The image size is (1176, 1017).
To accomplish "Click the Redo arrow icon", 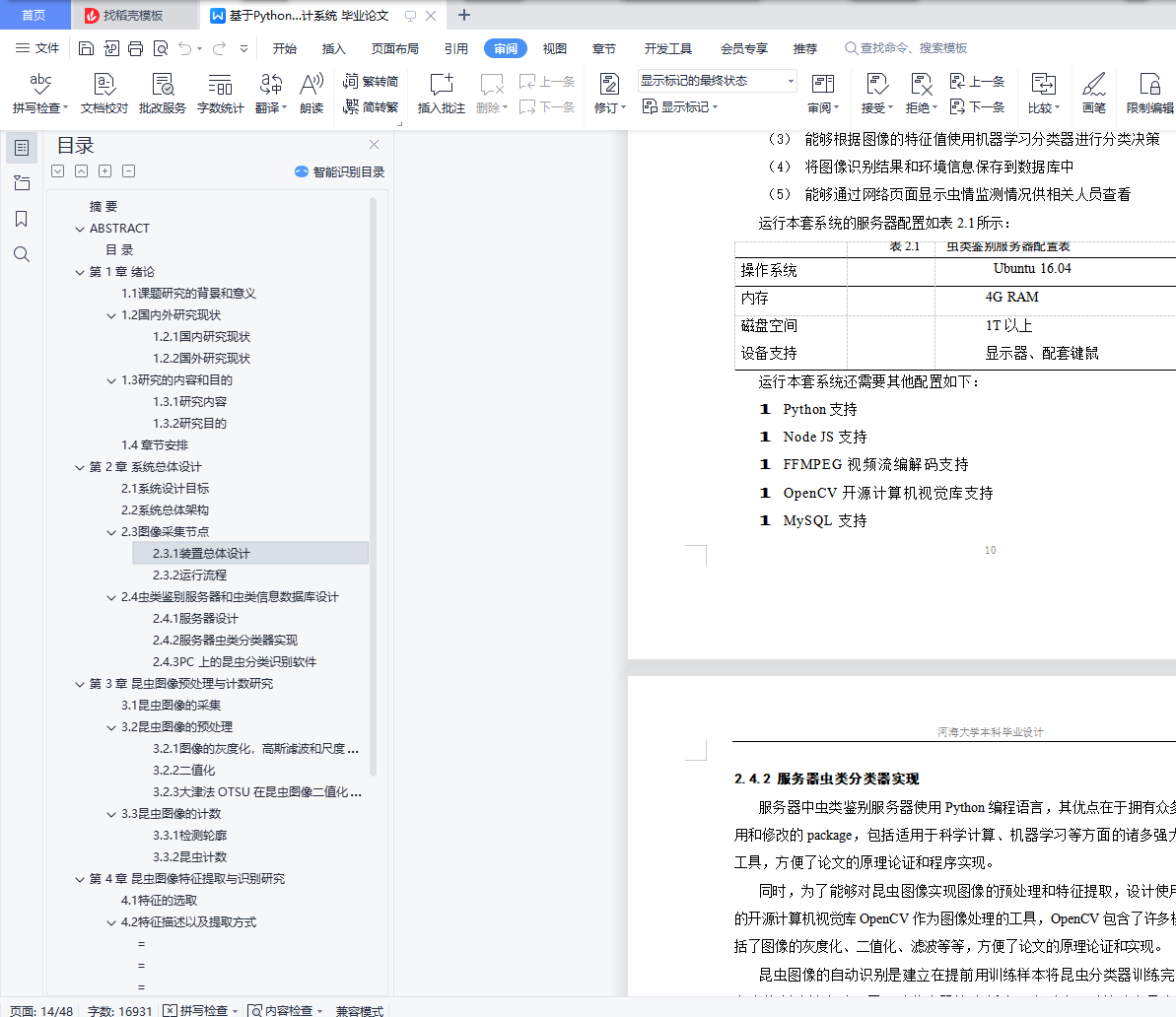I will click(219, 48).
